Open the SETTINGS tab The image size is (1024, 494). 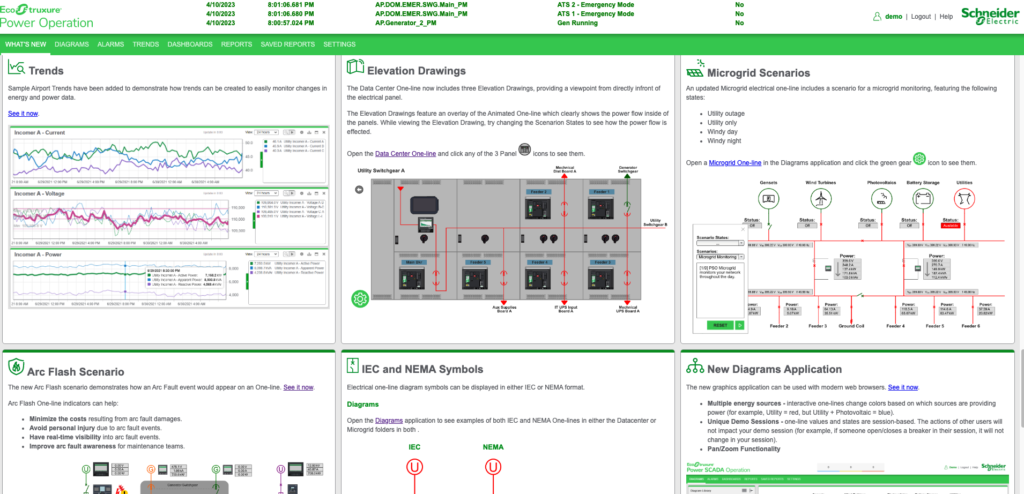(x=340, y=44)
